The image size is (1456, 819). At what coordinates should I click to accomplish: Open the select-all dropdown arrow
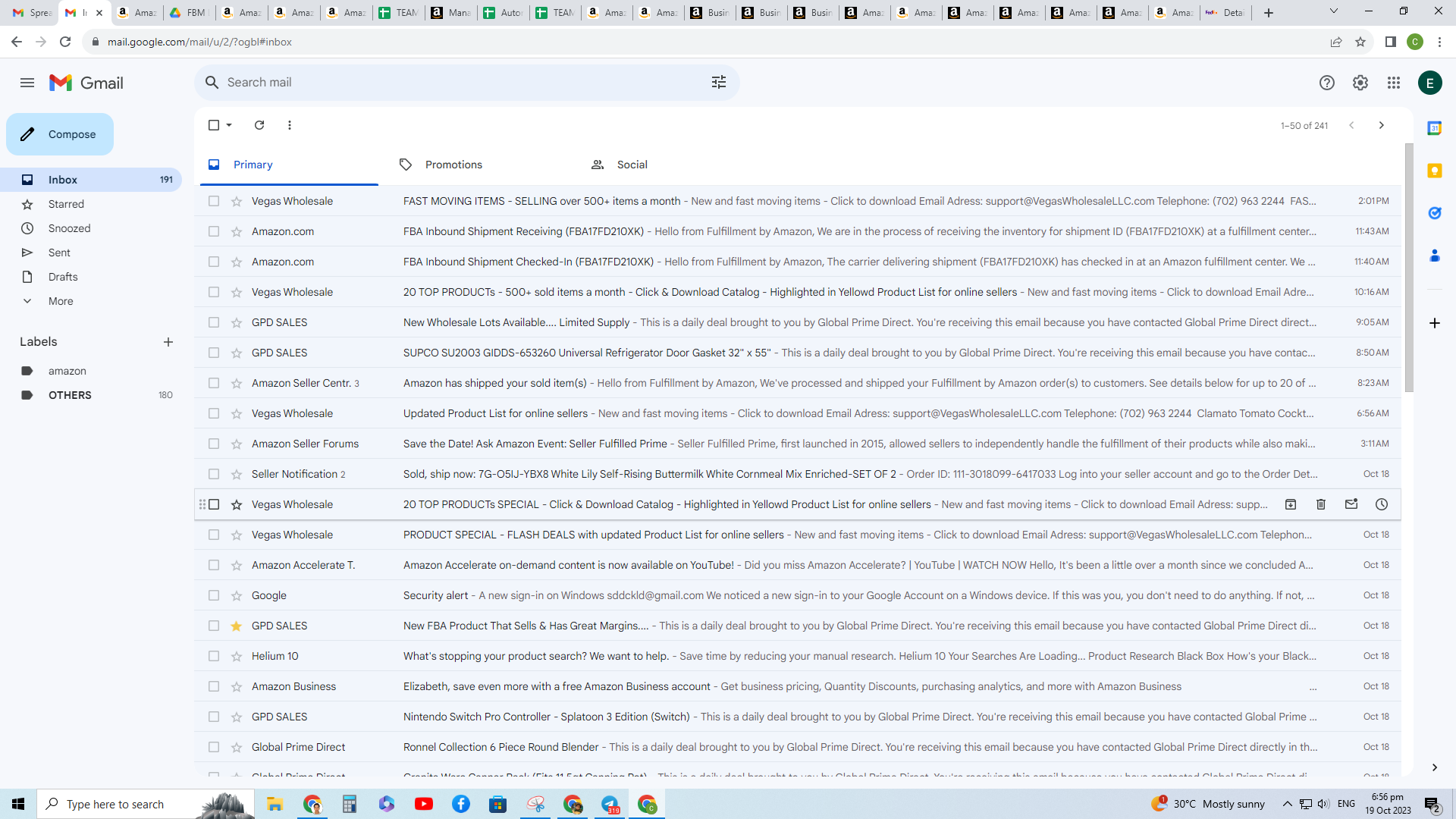click(229, 125)
